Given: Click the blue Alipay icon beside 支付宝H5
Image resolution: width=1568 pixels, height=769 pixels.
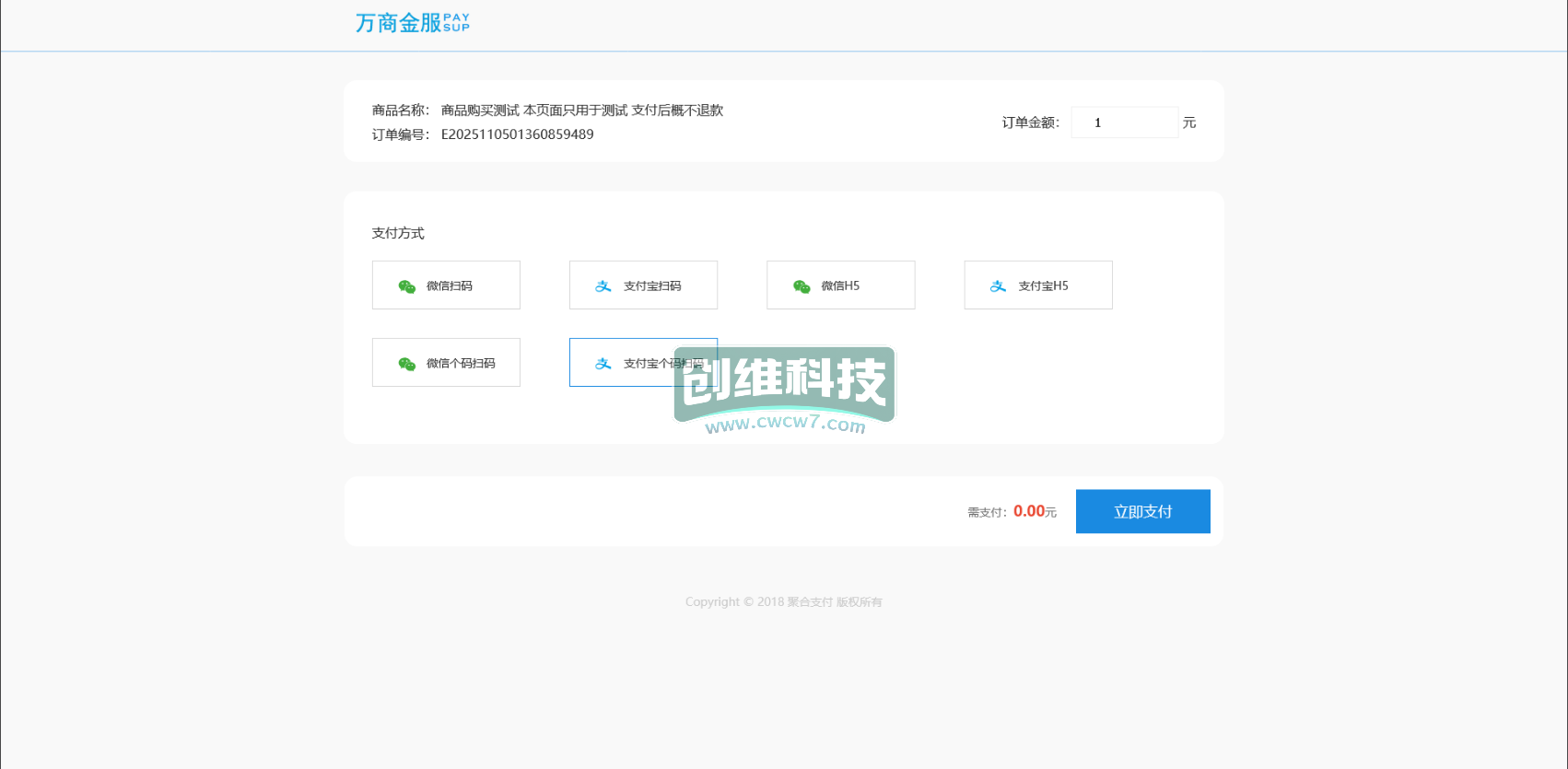Looking at the screenshot, I should (x=998, y=286).
